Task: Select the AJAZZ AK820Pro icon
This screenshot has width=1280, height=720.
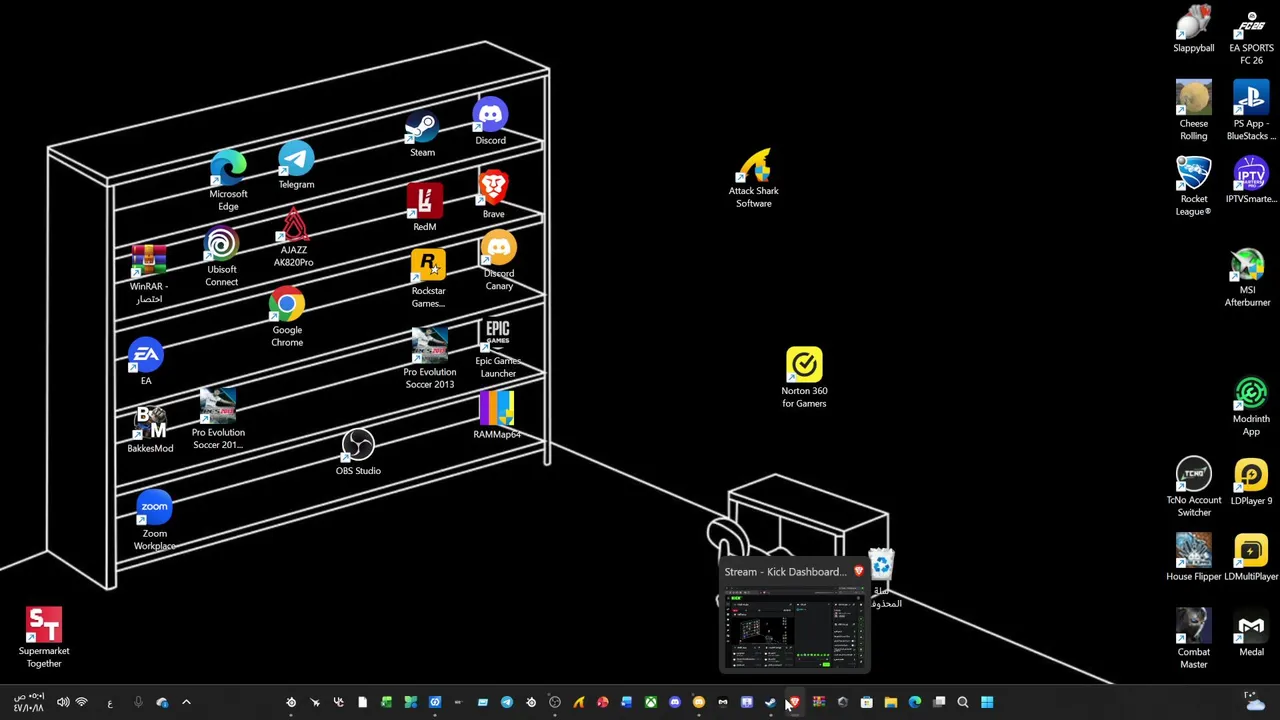Action: point(293,225)
